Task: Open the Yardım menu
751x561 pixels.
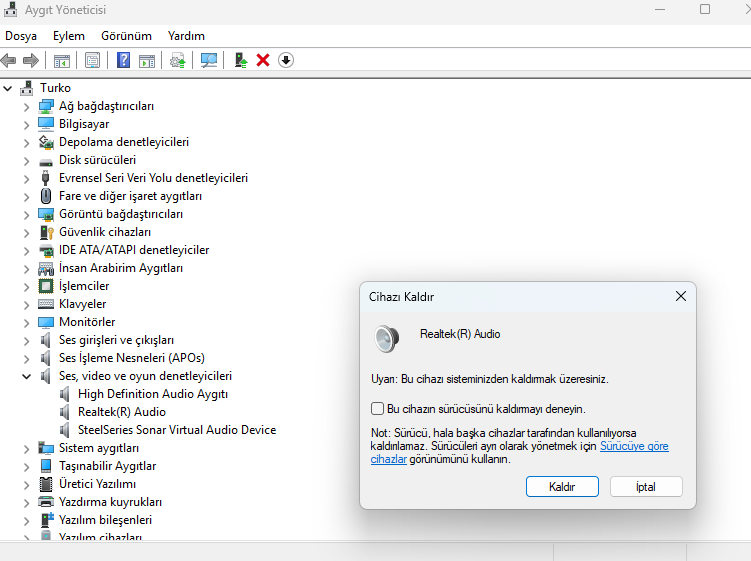Action: coord(186,36)
